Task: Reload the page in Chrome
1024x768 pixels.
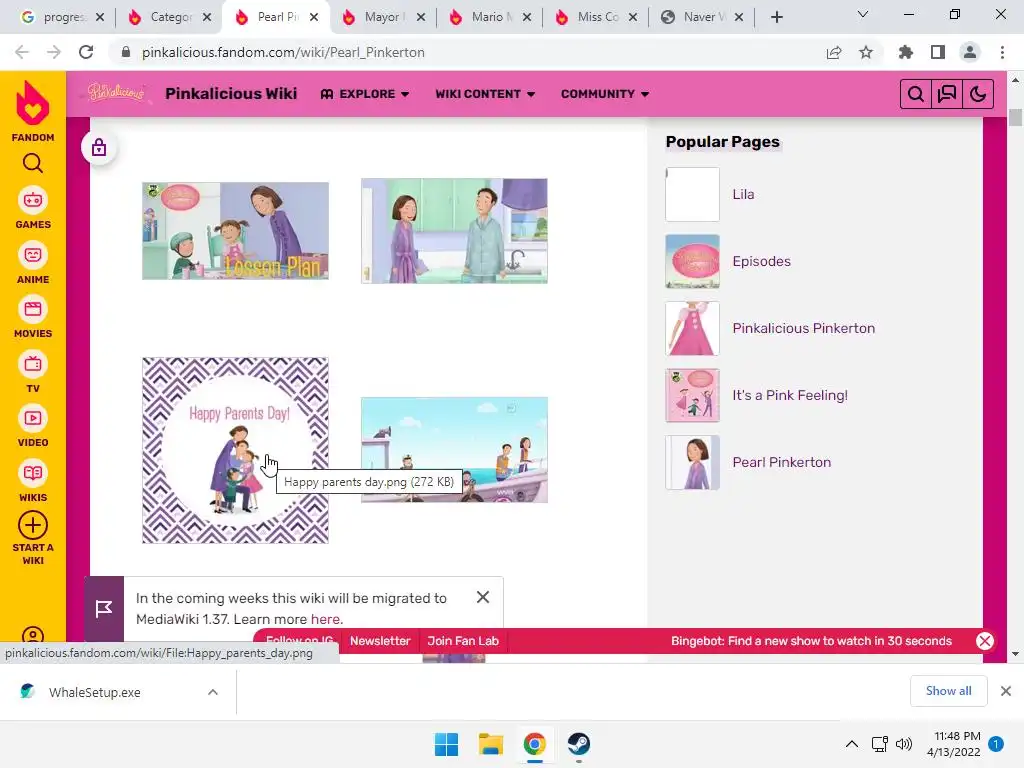Action: pos(86,52)
